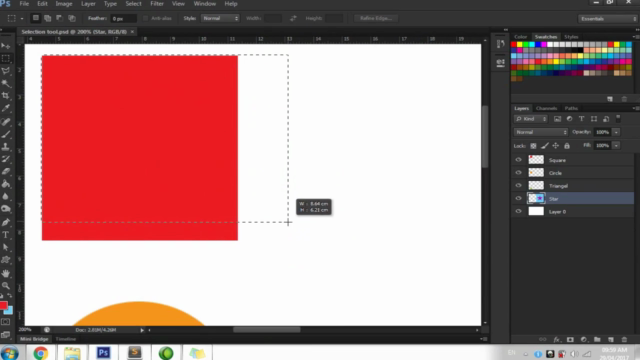Select the Paint Bucket tool
Image resolution: width=640 pixels, height=360 pixels.
6,184
